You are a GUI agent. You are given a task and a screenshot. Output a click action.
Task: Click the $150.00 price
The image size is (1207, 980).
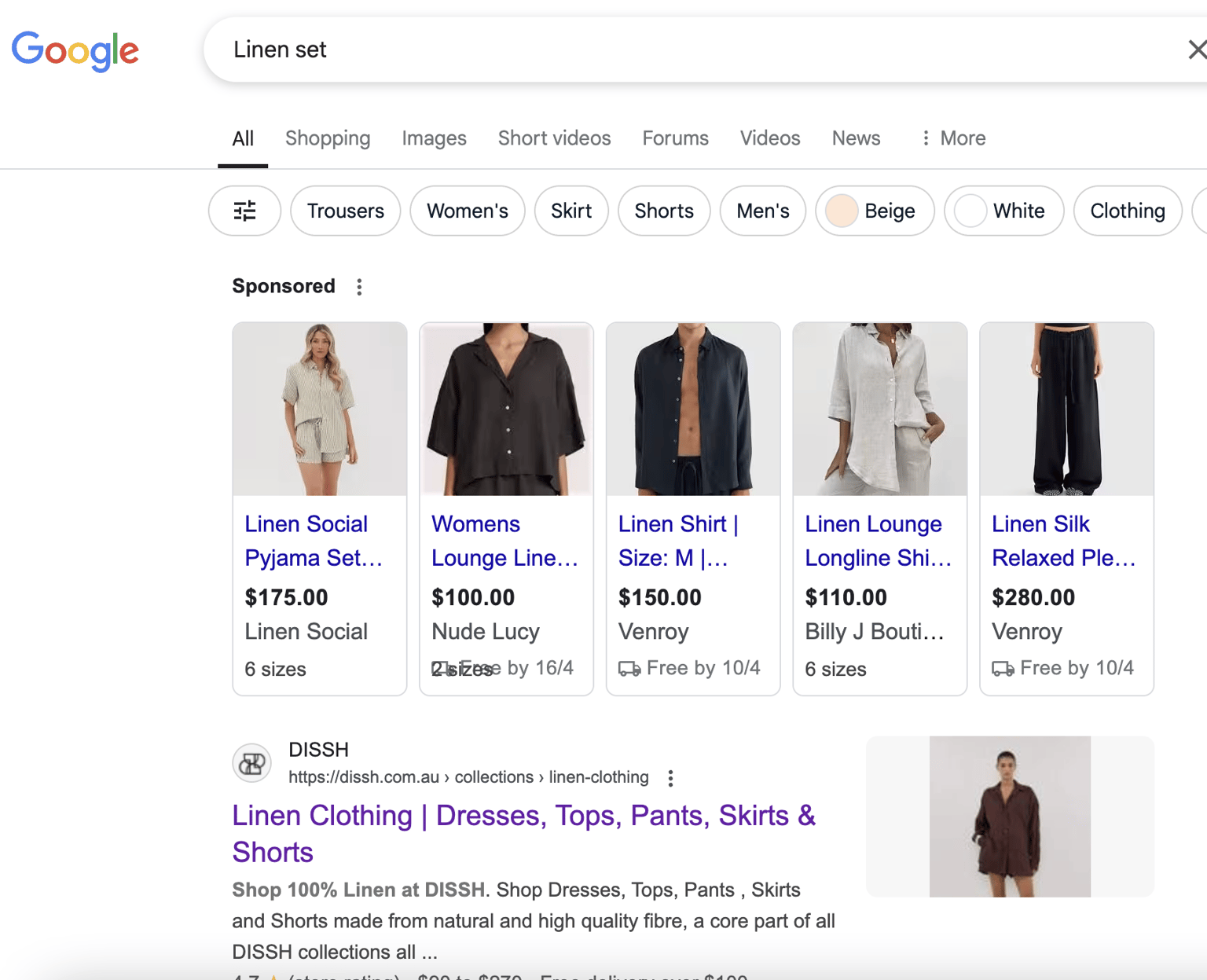click(660, 597)
